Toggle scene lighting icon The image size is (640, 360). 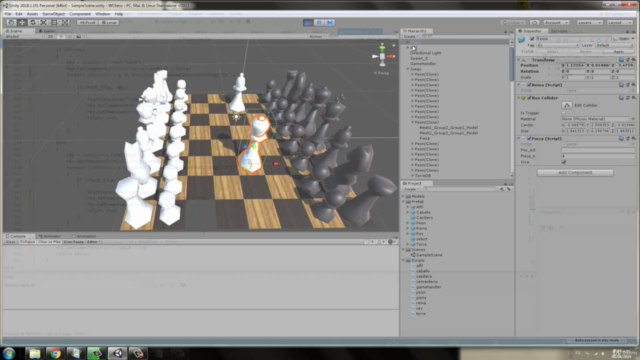point(61,36)
